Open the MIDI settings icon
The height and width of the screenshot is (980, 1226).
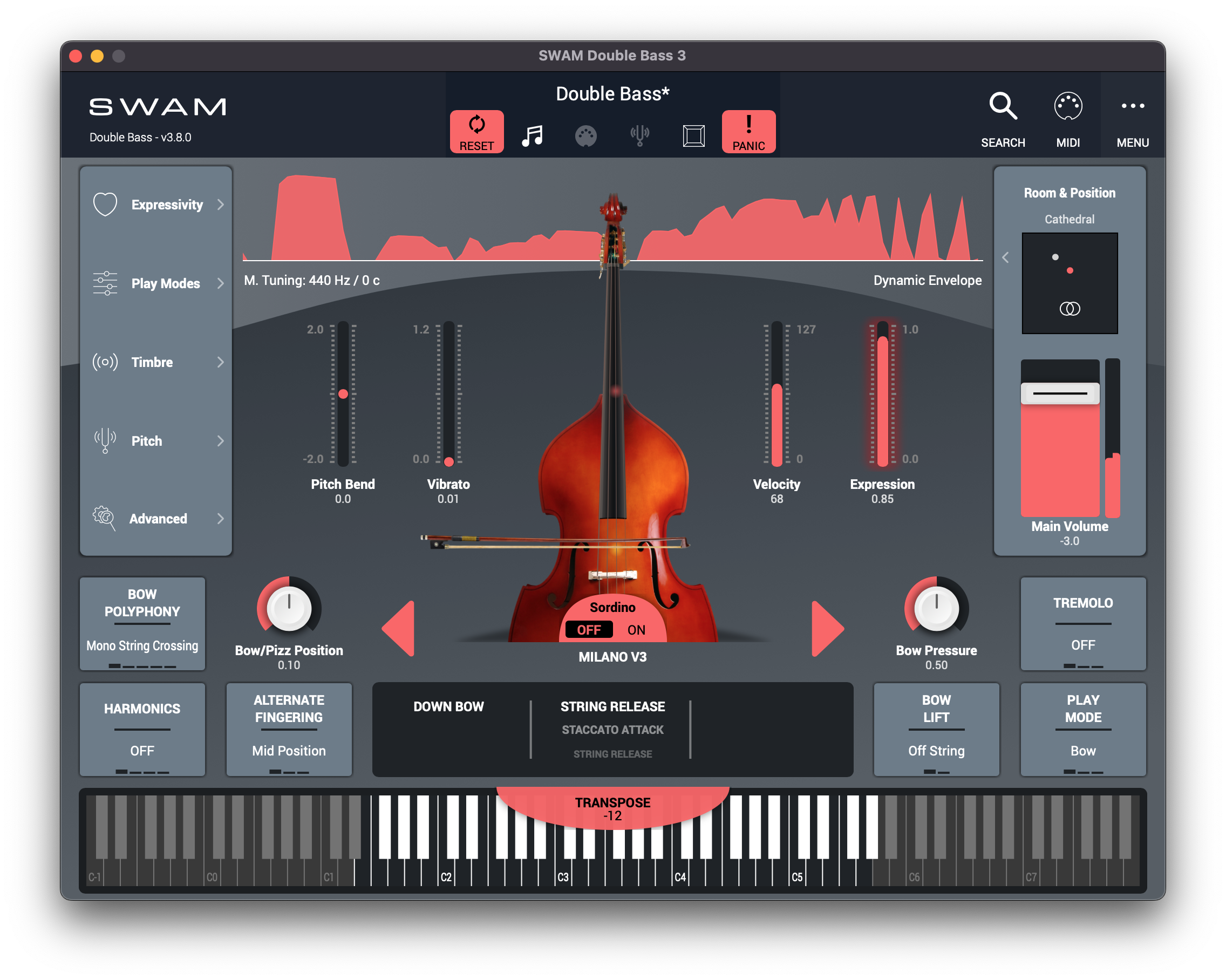(x=1067, y=106)
